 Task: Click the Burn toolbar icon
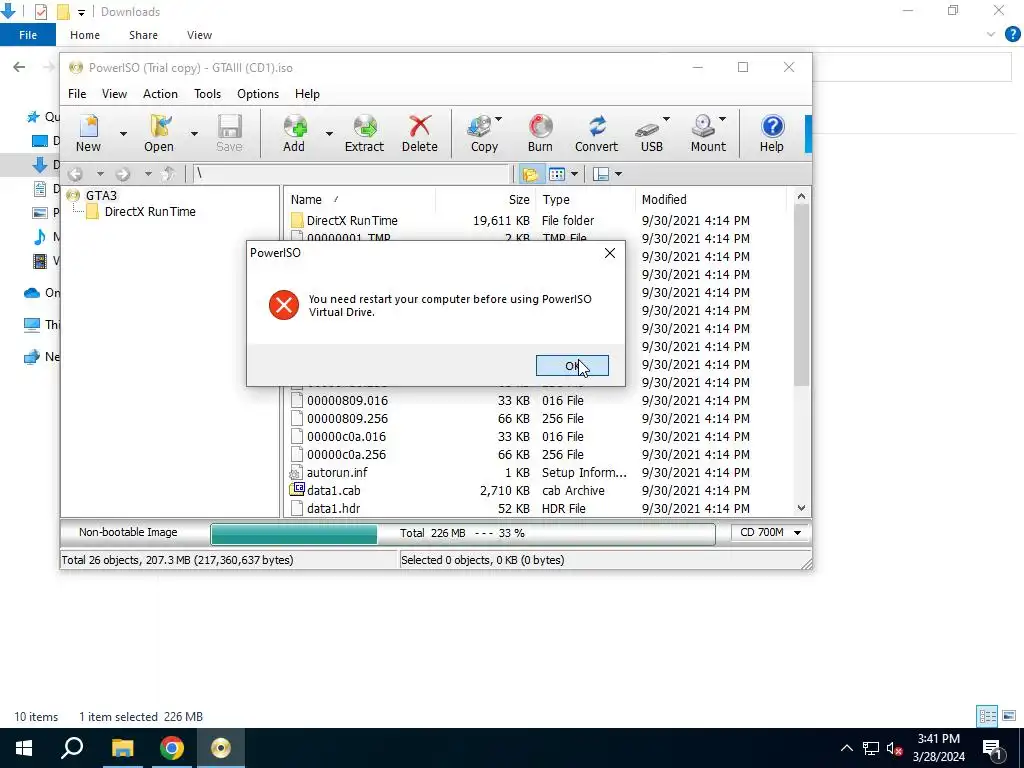(x=540, y=133)
